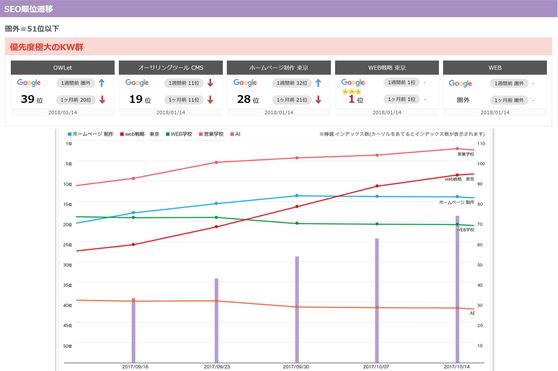Toggle the web戦略 東京 legend entry
The width and height of the screenshot is (558, 371).
point(140,134)
